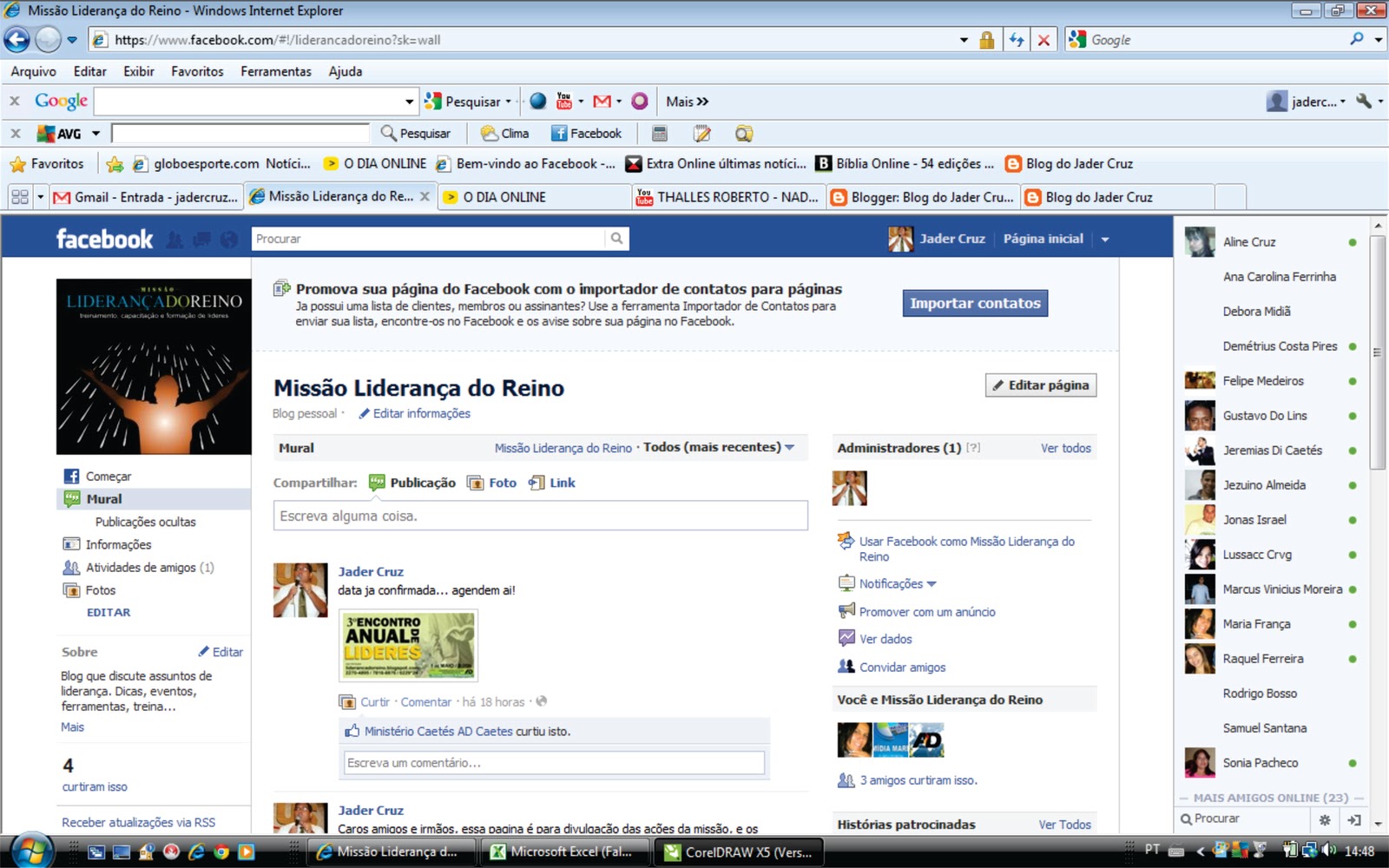This screenshot has height=868, width=1389.
Task: Click the Favoritos star button
Action: pos(47,163)
